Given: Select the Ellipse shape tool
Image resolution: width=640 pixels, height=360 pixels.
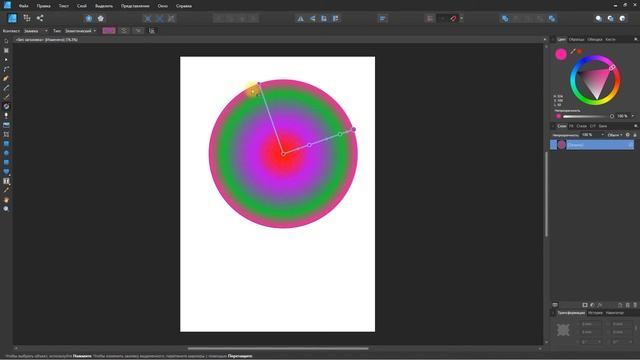Looking at the screenshot, I should coord(6,153).
